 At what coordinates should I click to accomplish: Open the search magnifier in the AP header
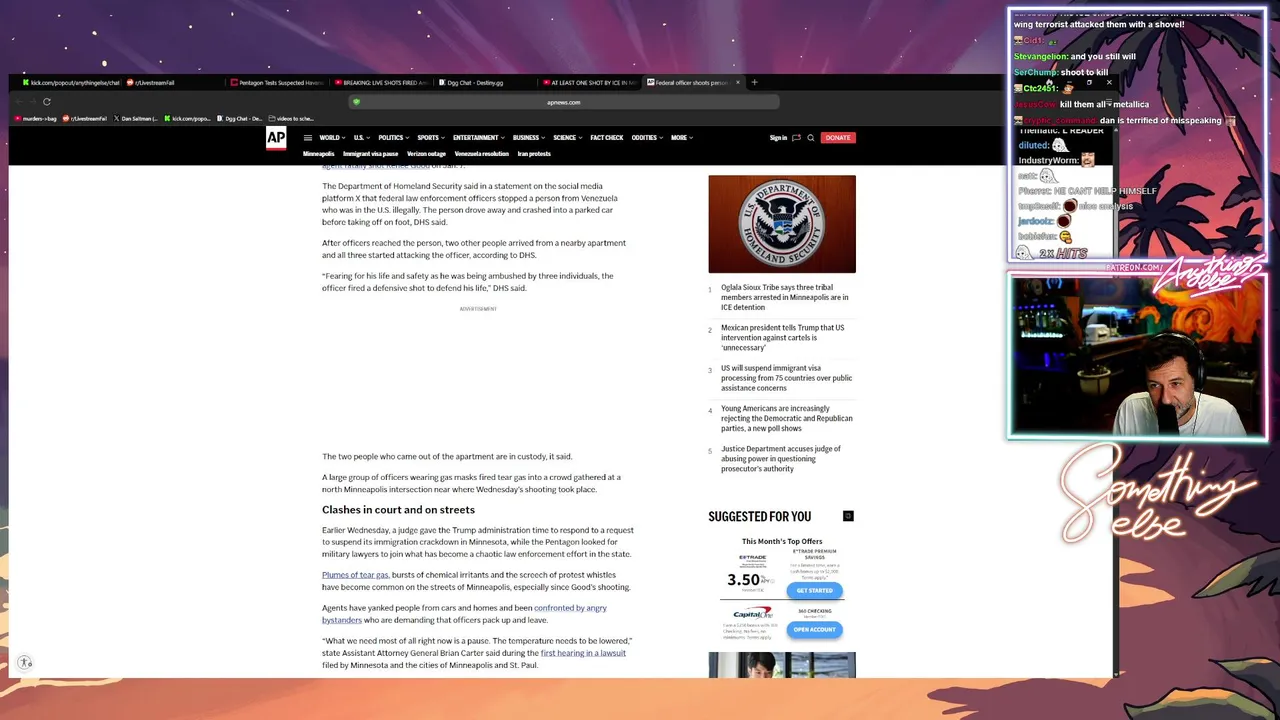[x=811, y=138]
